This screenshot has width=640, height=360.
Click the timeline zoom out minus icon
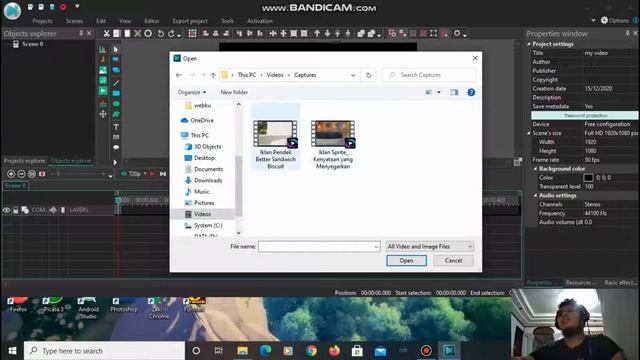(x=21, y=174)
